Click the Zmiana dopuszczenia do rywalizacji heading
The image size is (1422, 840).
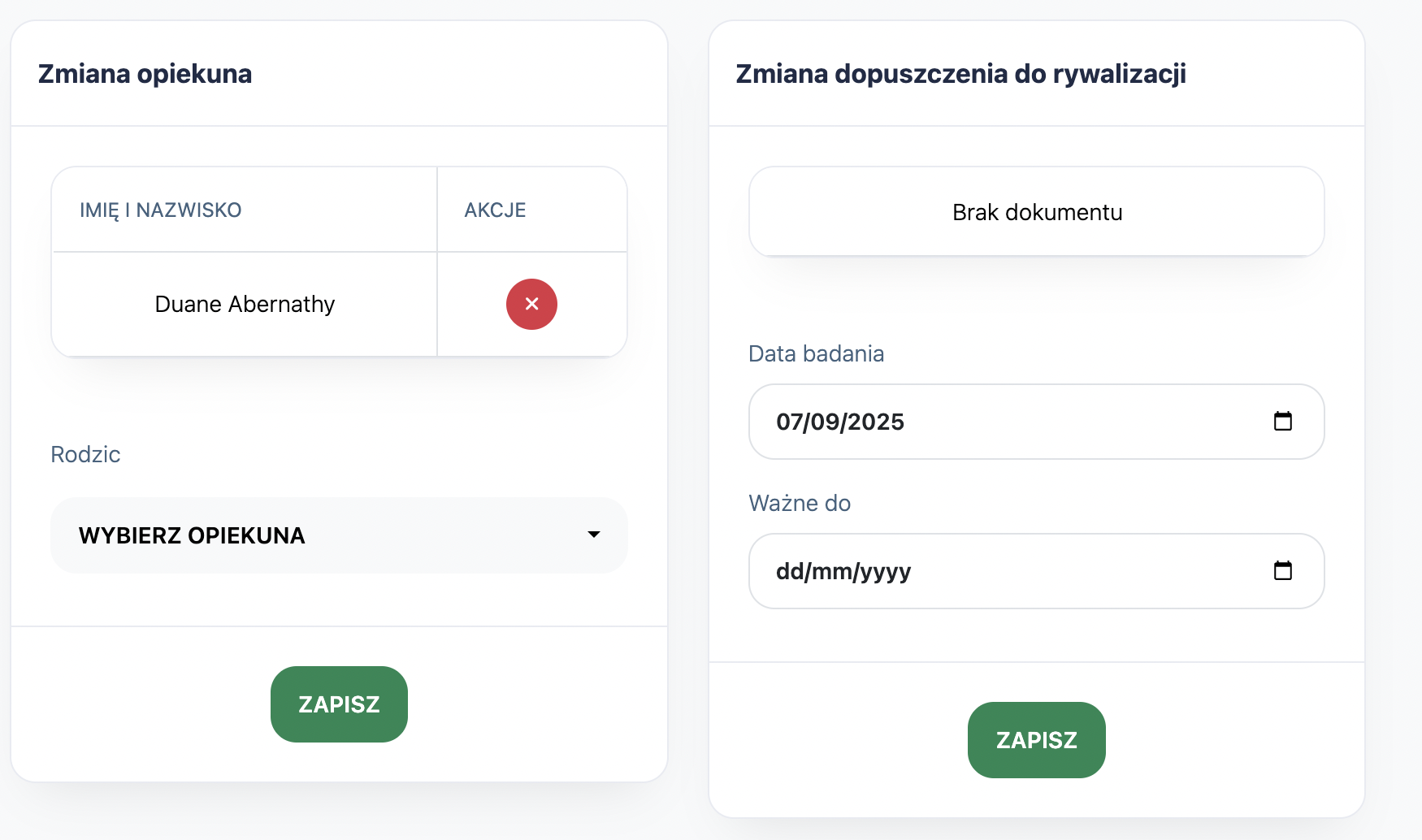[960, 74]
